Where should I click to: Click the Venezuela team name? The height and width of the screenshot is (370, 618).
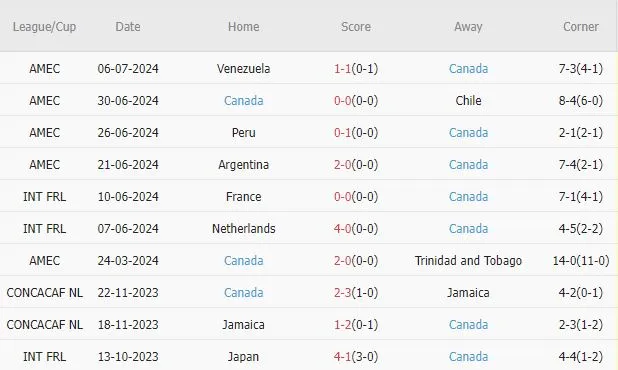click(x=244, y=69)
